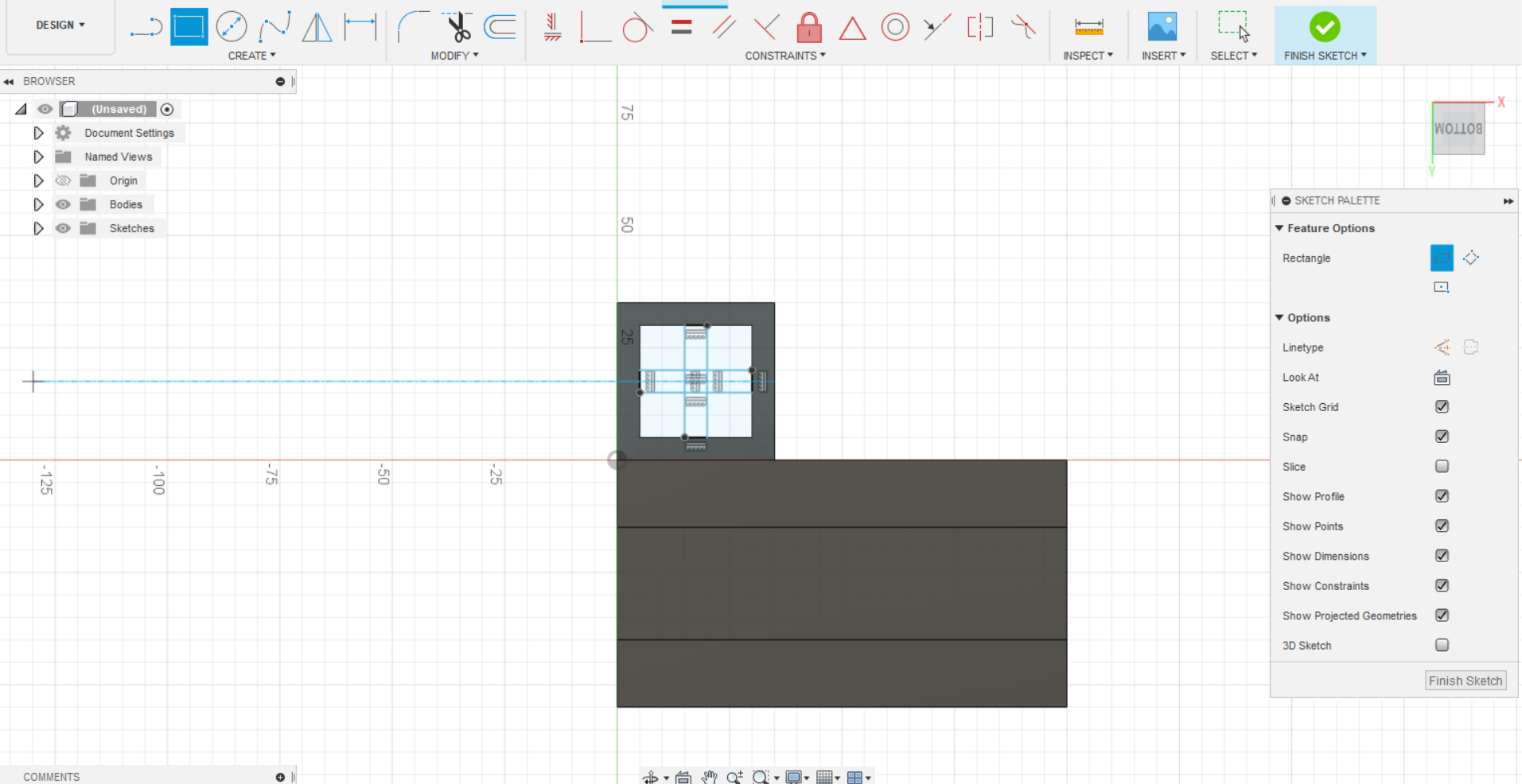Apply the Fix/Unfix lock constraint
1522x784 pixels.
809,27
